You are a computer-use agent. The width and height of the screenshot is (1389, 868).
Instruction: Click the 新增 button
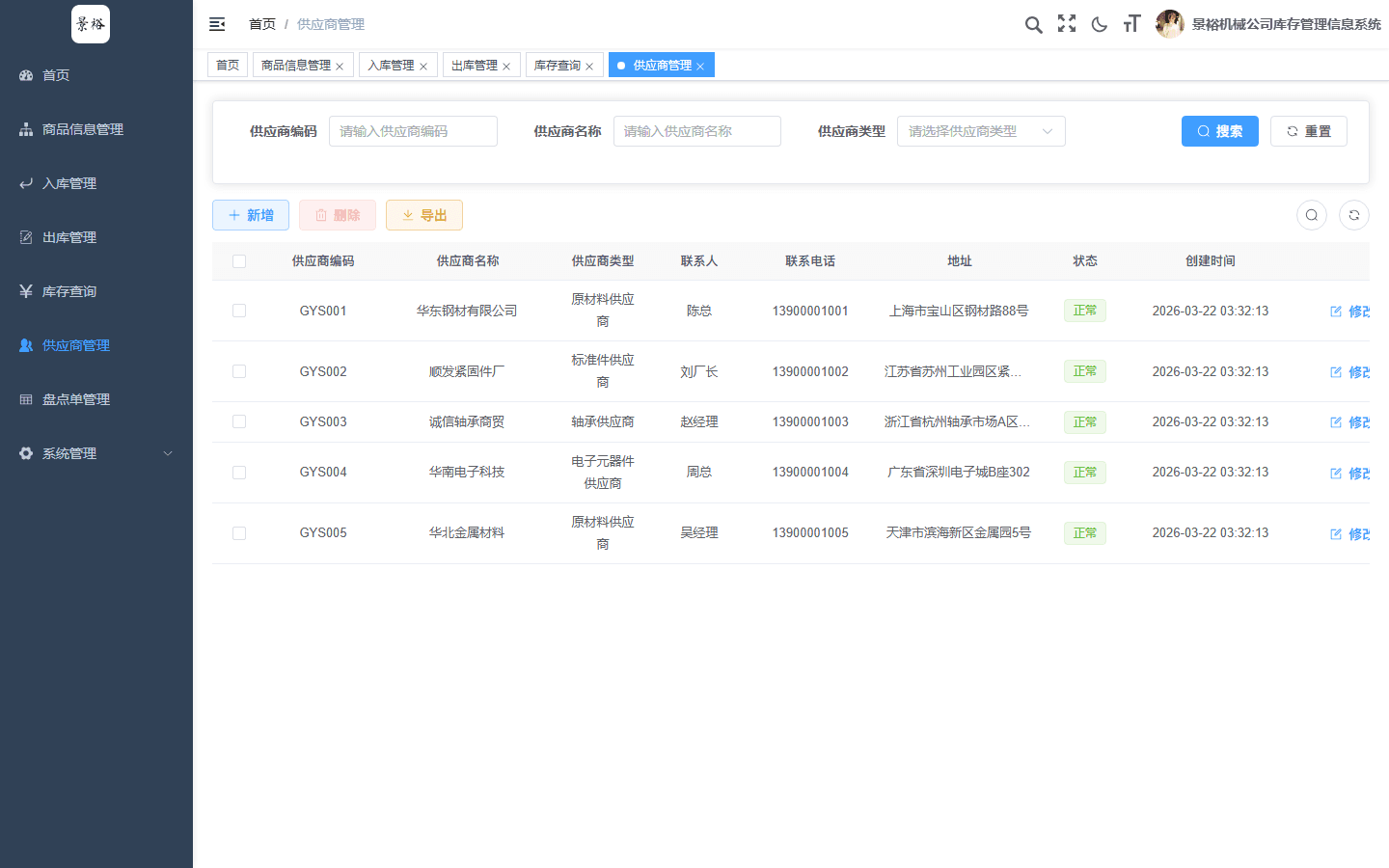click(x=251, y=215)
